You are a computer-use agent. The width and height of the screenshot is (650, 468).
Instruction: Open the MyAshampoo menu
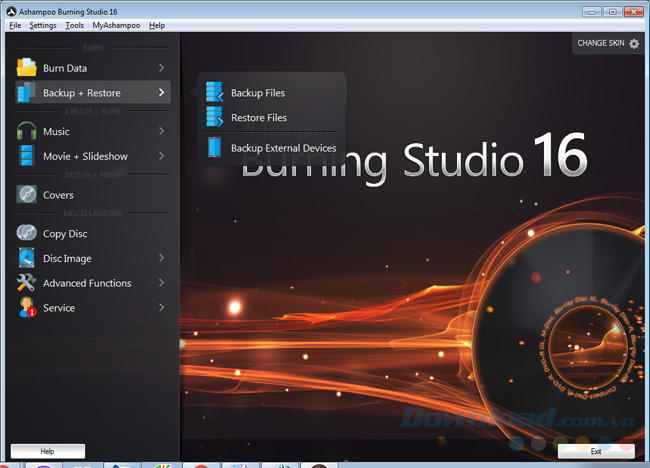click(114, 25)
